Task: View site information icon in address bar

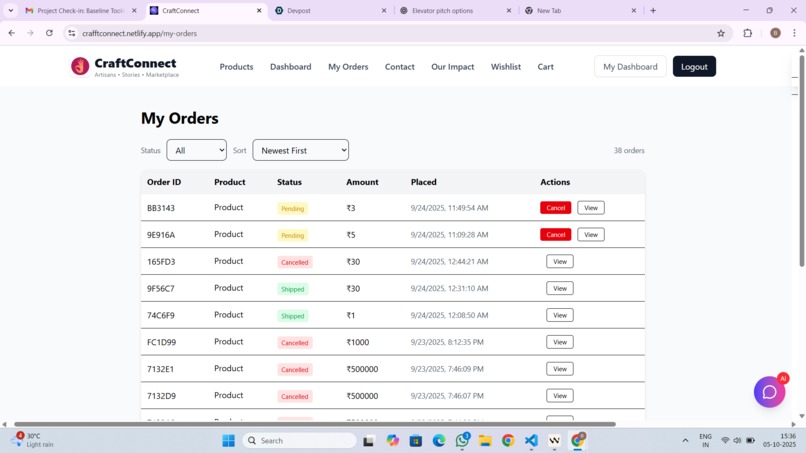Action: pos(72,33)
